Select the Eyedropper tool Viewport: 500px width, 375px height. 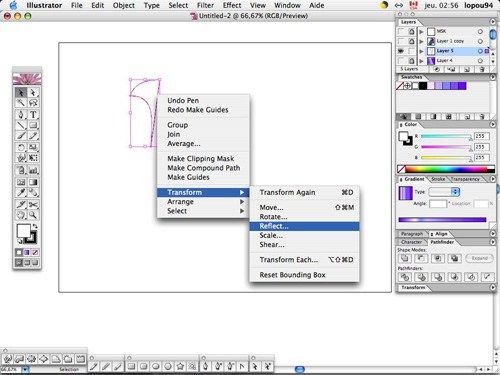tap(21, 193)
